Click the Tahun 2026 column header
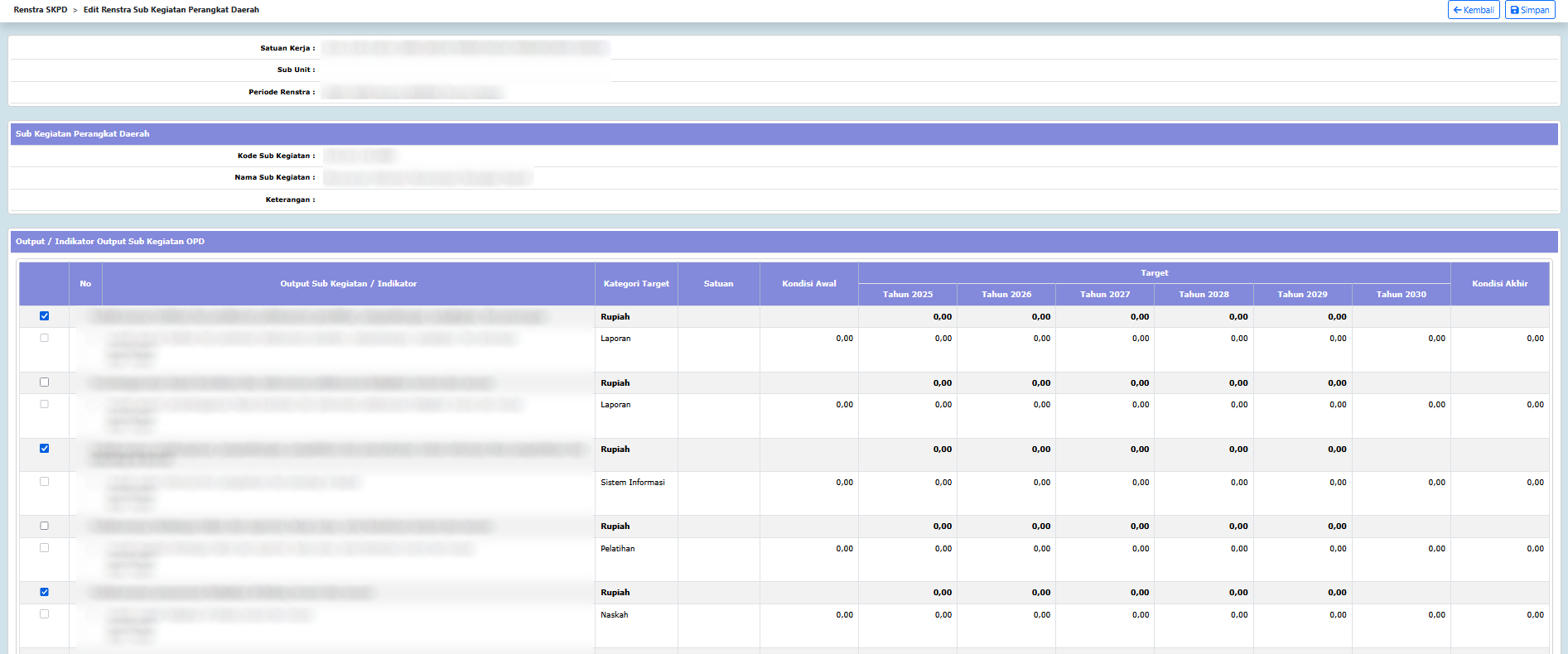This screenshot has height=654, width=1568. (1006, 295)
